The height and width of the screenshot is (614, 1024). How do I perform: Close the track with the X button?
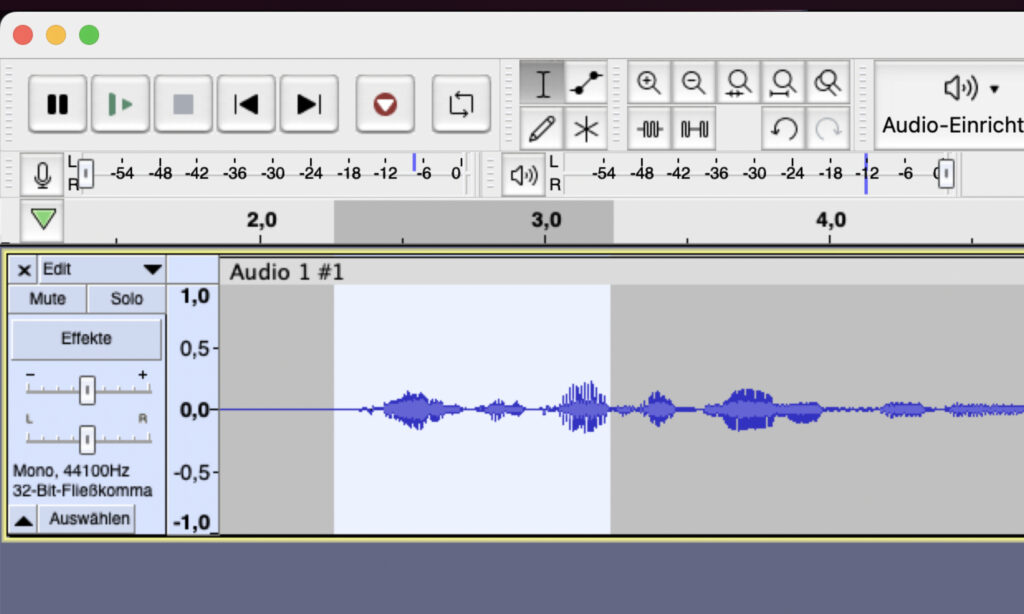coord(24,270)
